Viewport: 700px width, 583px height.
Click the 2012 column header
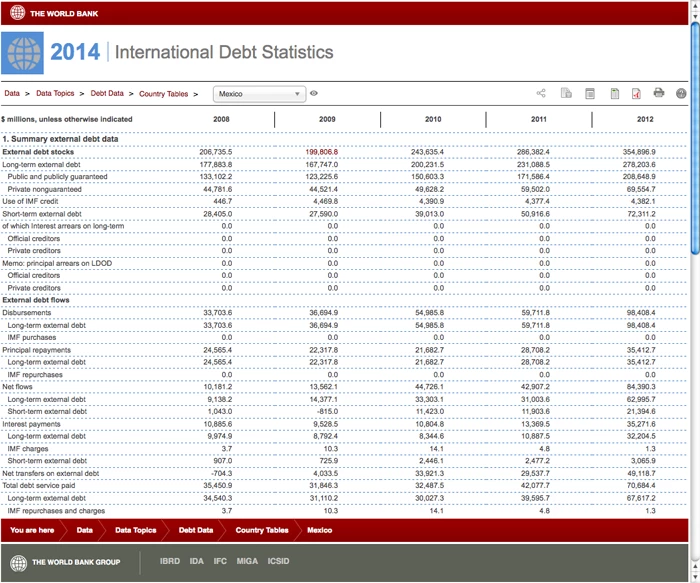pos(645,119)
